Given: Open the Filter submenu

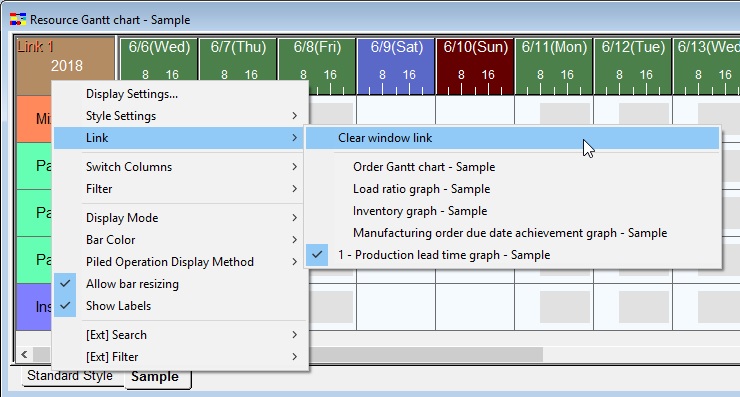Looking at the screenshot, I should tap(180, 189).
